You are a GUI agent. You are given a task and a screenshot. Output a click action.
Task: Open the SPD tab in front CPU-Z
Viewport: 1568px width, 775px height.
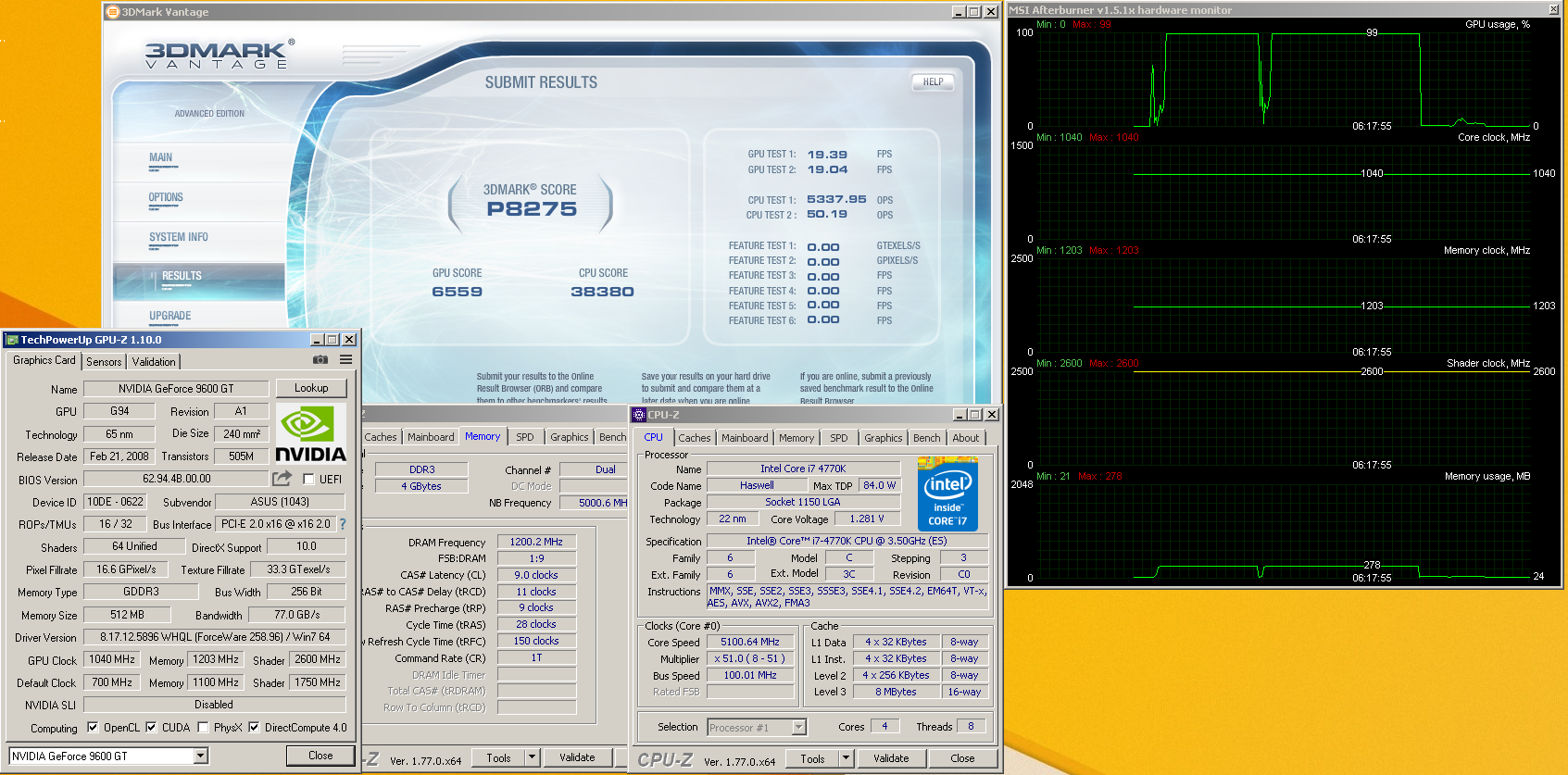(x=839, y=438)
